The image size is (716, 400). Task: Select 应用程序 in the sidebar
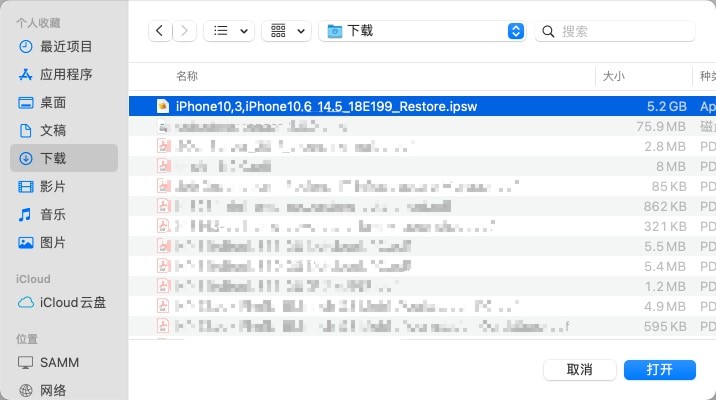[64, 74]
